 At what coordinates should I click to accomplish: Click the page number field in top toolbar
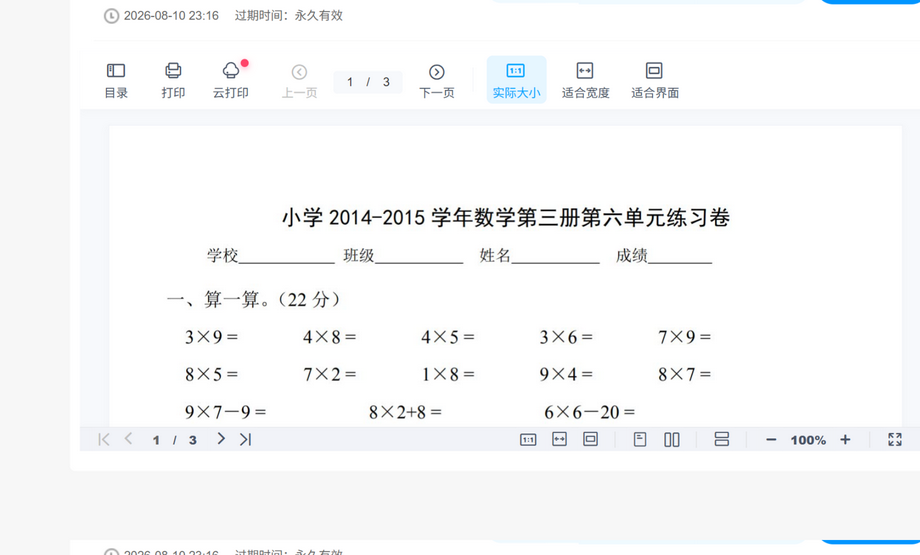(368, 82)
